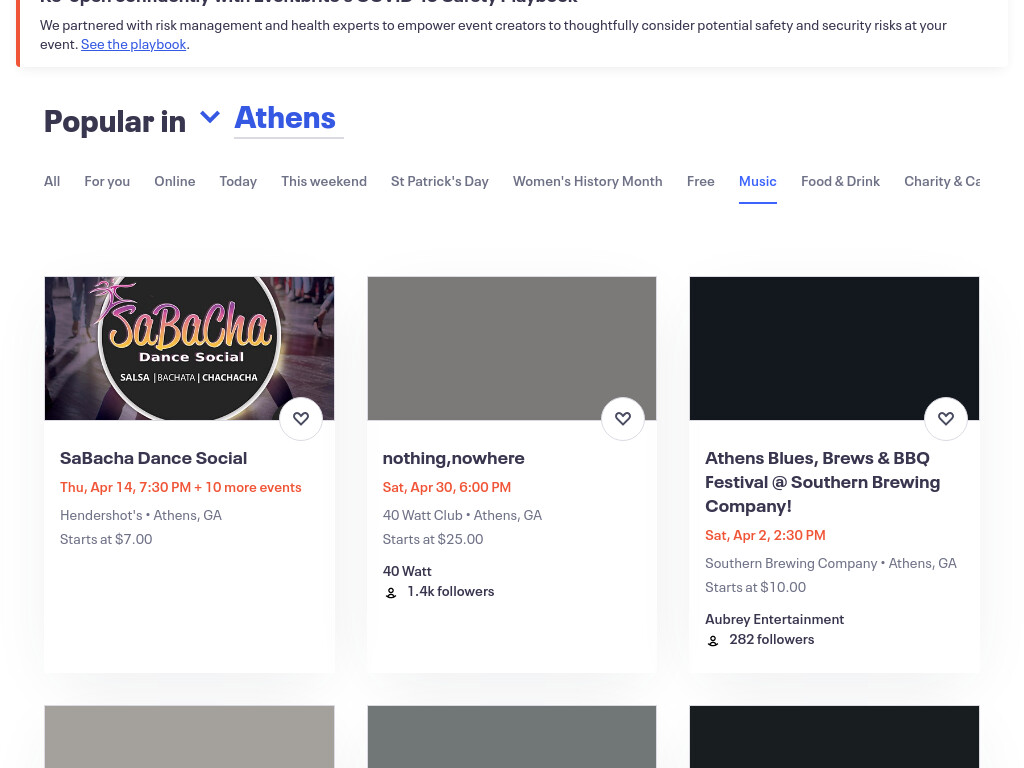Click the Aubrey Entertainment organizer name
The image size is (1024, 768).
[x=775, y=619]
